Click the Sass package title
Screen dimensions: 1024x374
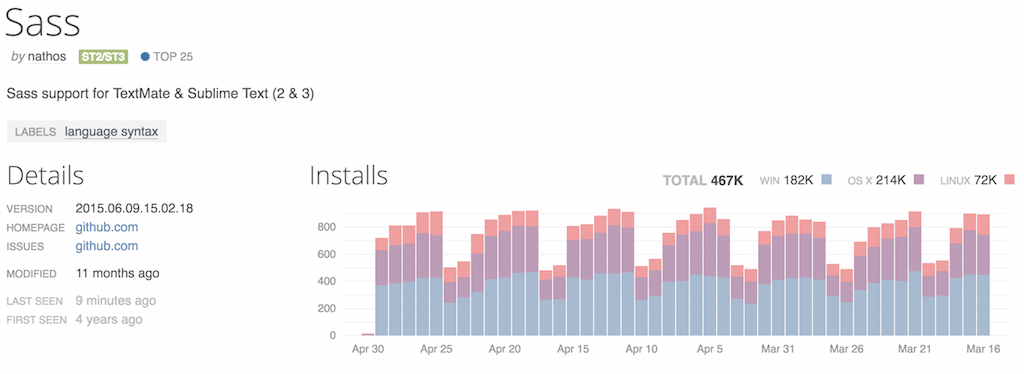point(43,23)
